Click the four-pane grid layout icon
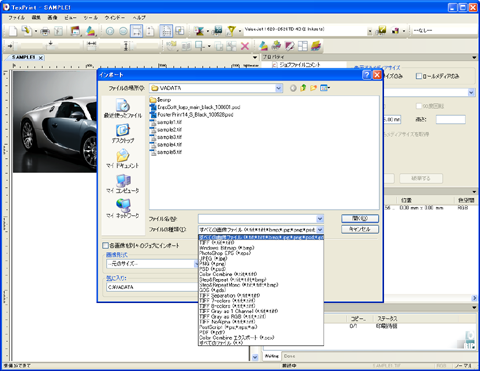The width and height of the screenshot is (480, 371). (303, 46)
